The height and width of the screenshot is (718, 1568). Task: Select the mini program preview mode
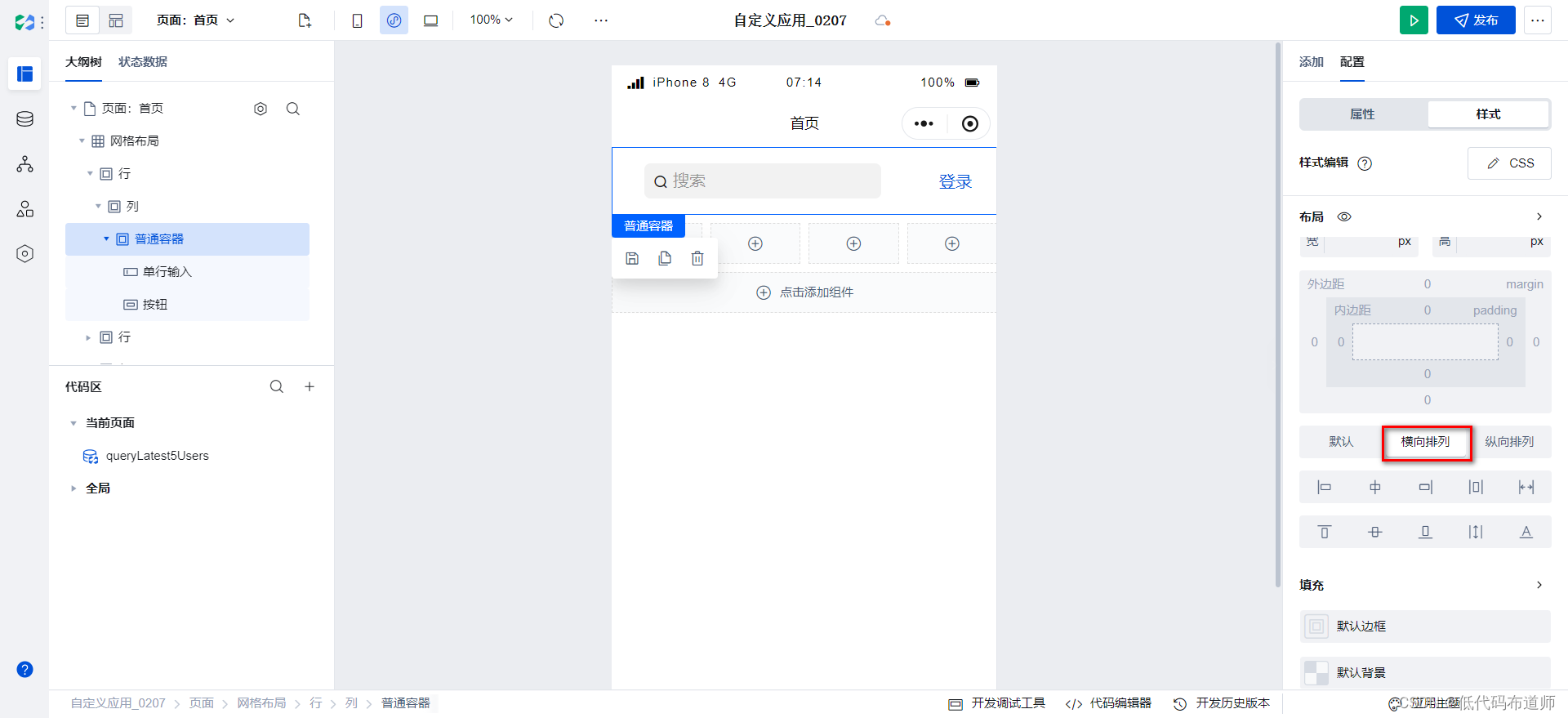click(394, 20)
